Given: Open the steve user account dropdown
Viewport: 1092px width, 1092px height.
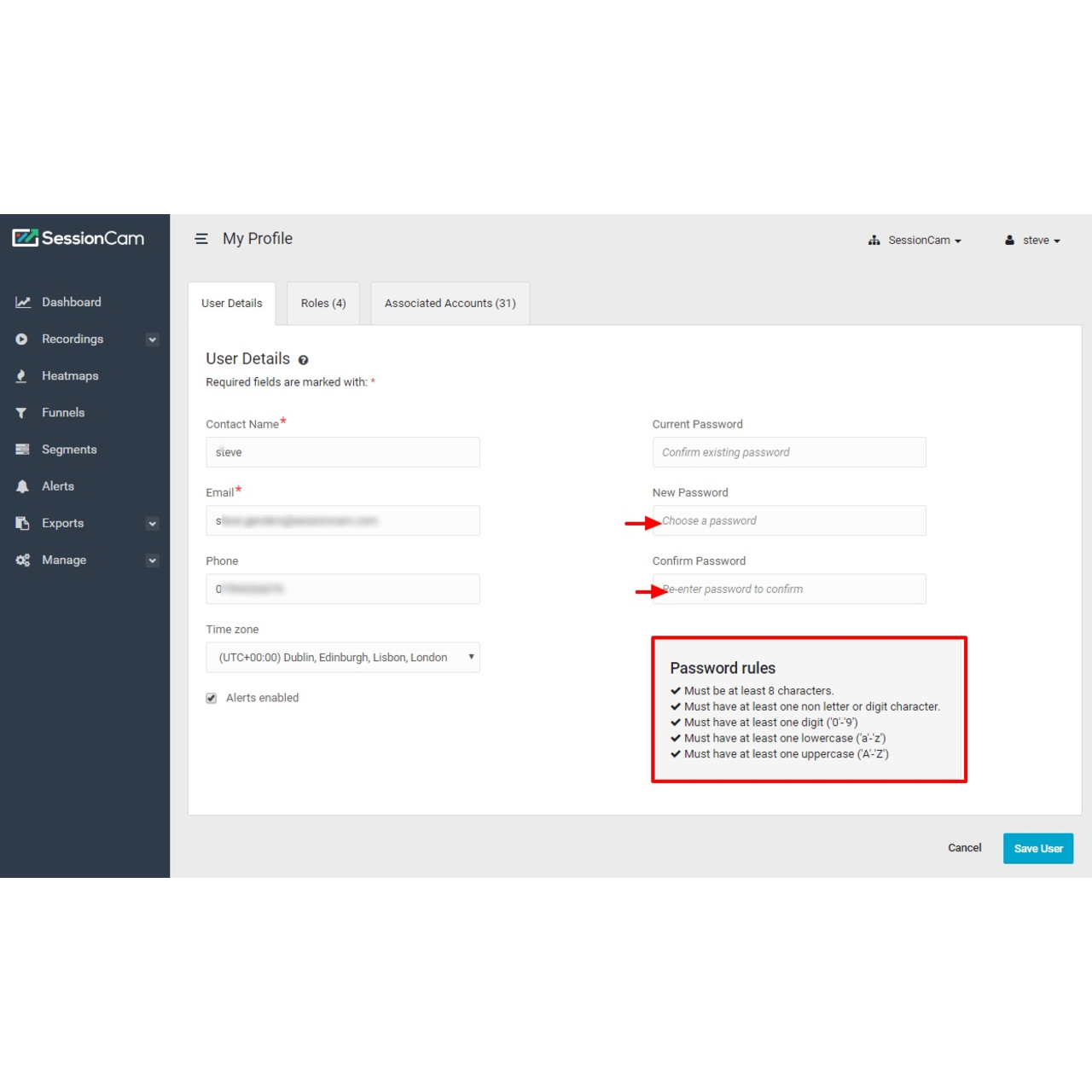Looking at the screenshot, I should (x=1032, y=241).
